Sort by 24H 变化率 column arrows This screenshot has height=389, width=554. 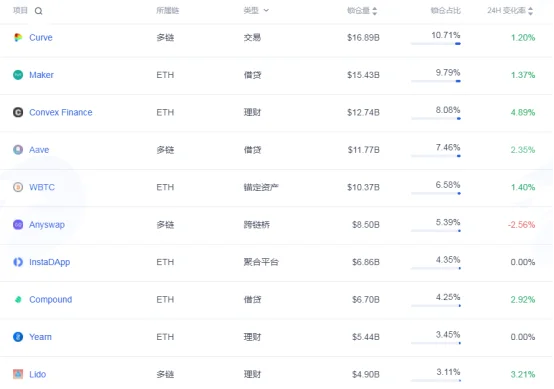[x=530, y=11]
